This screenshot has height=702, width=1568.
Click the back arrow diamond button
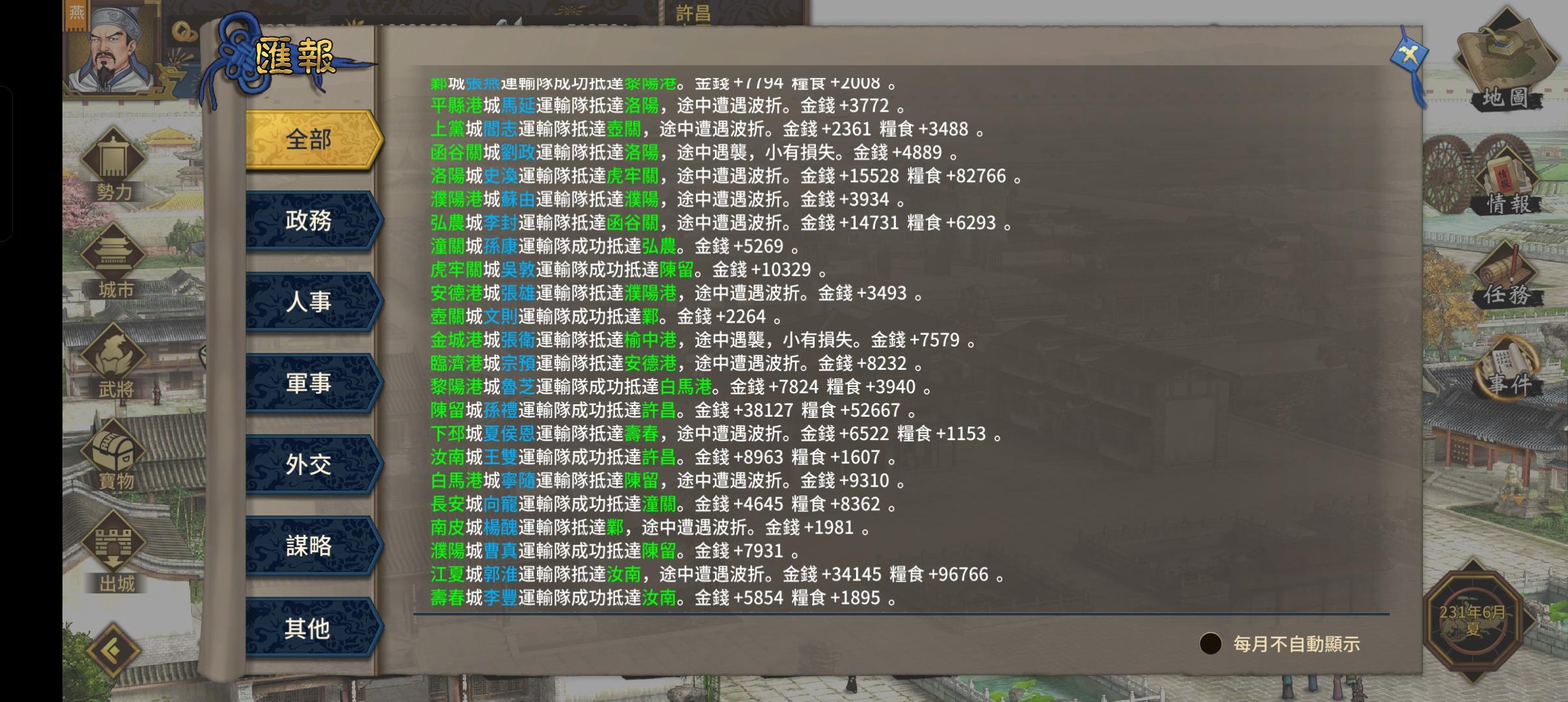click(113, 650)
